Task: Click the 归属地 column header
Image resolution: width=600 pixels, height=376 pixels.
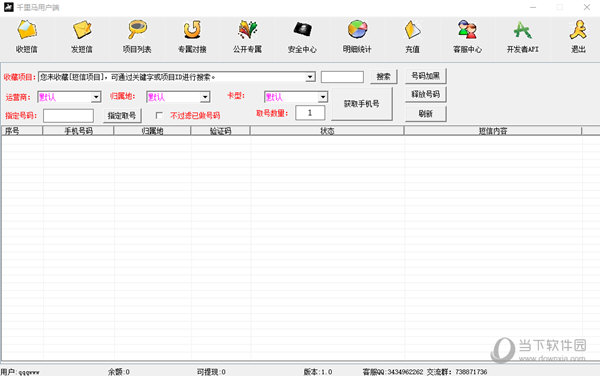Action: point(152,131)
